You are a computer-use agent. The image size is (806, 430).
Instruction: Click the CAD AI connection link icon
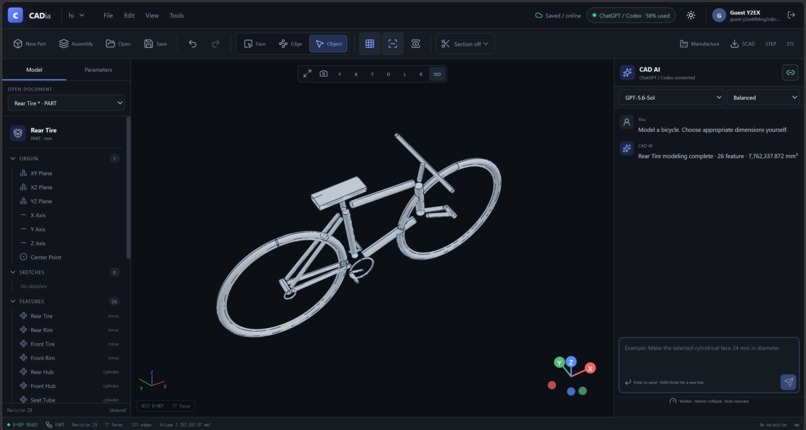(790, 72)
